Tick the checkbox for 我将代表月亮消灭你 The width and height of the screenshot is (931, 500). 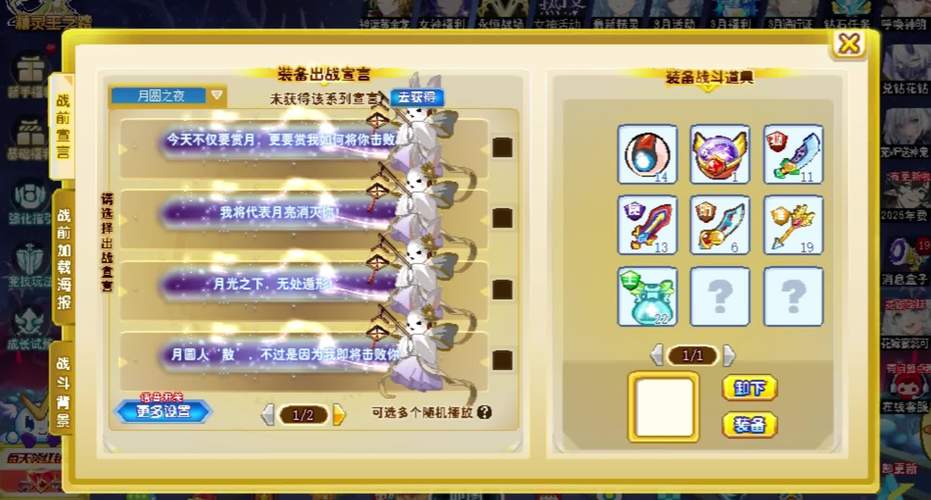tap(502, 218)
